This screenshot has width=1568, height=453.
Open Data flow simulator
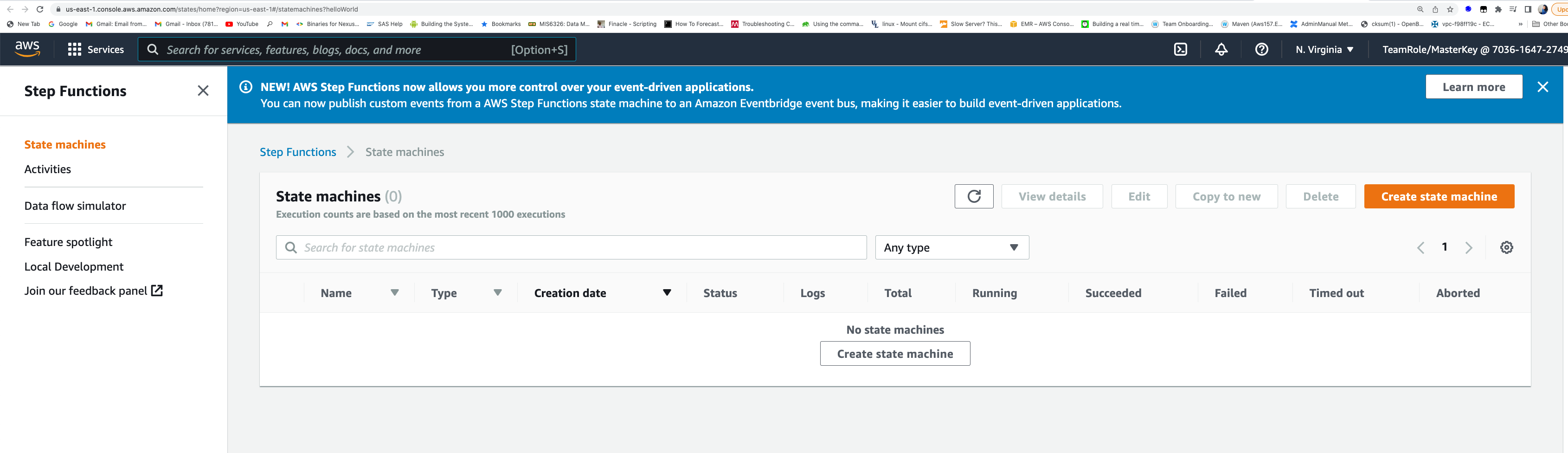coord(75,206)
